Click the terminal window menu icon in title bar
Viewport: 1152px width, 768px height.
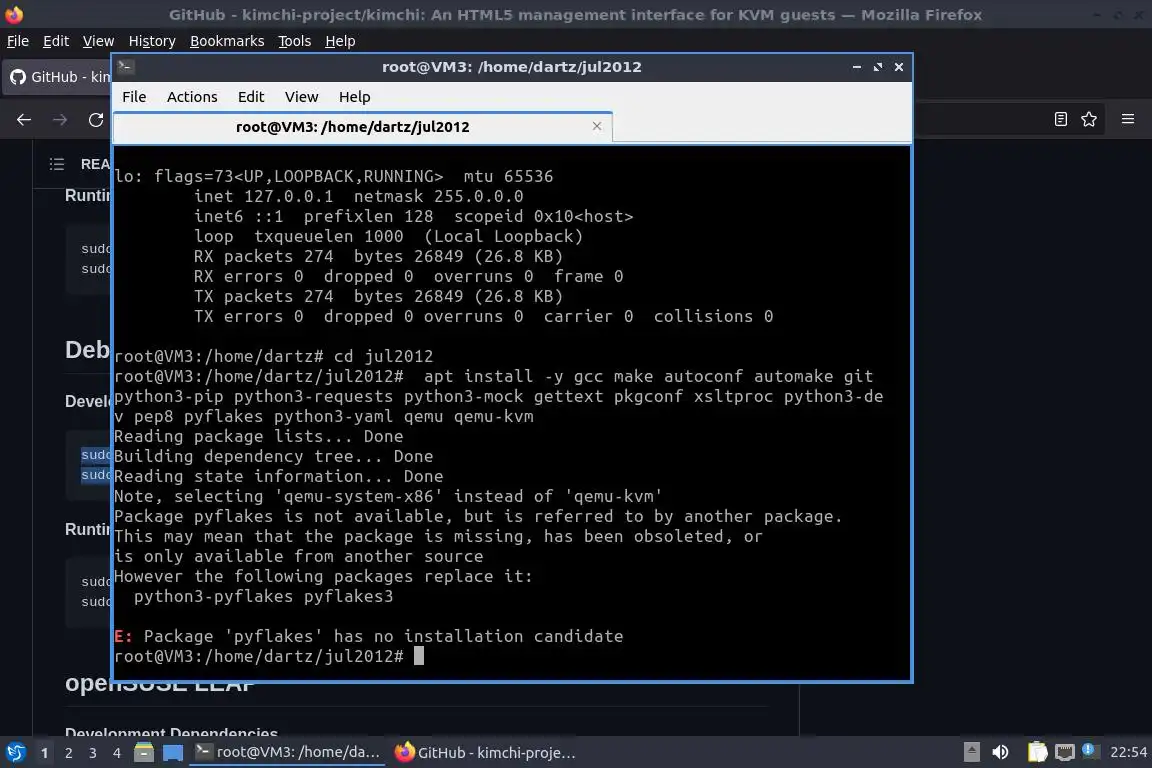click(x=125, y=66)
